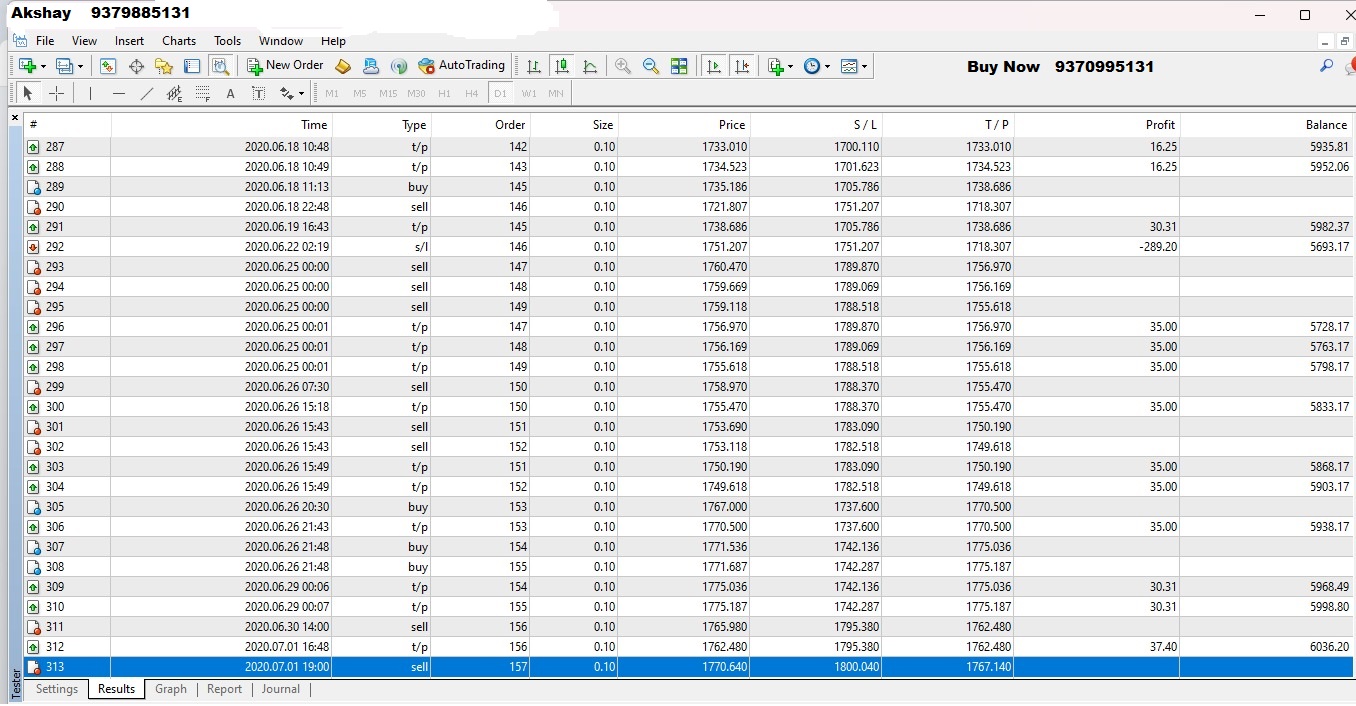This screenshot has width=1356, height=706.
Task: Click the Tile Windows grid icon
Action: click(679, 66)
